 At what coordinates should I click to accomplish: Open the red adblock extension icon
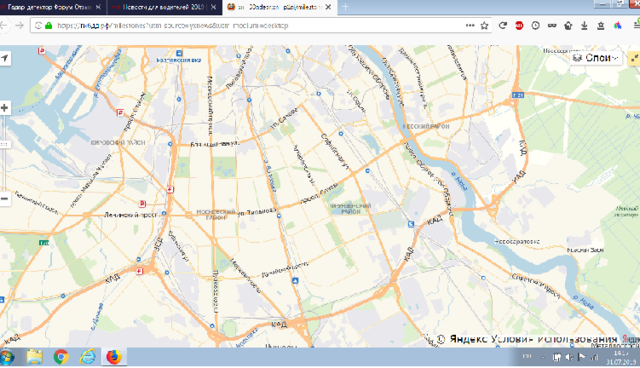click(x=519, y=26)
